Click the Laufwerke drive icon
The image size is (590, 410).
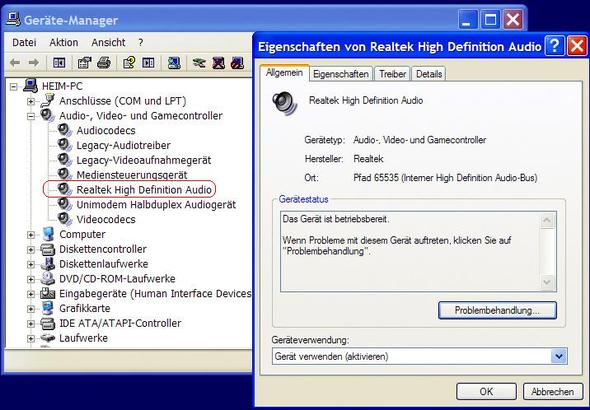pos(48,338)
